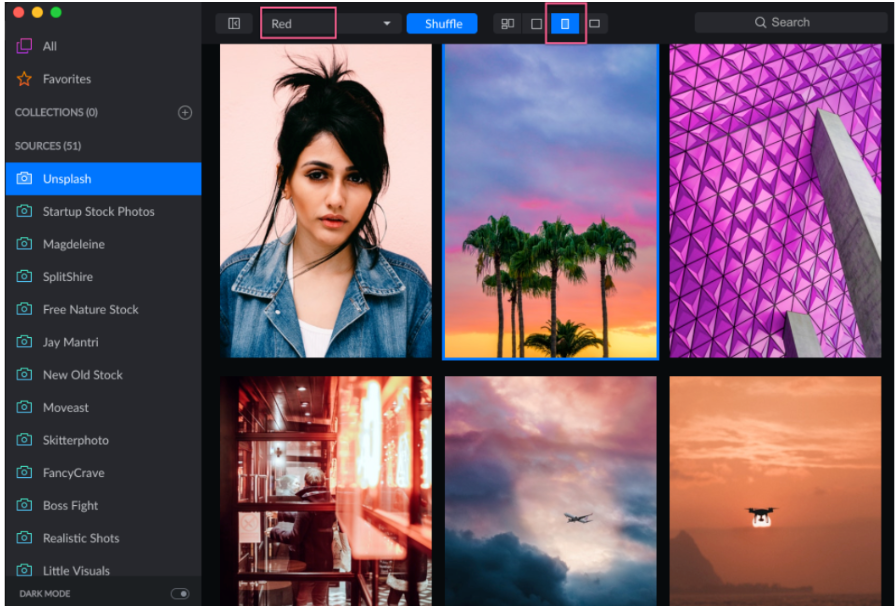Open the Red color filter dropdown
Image resolution: width=895 pixels, height=608 pixels.
coord(330,24)
